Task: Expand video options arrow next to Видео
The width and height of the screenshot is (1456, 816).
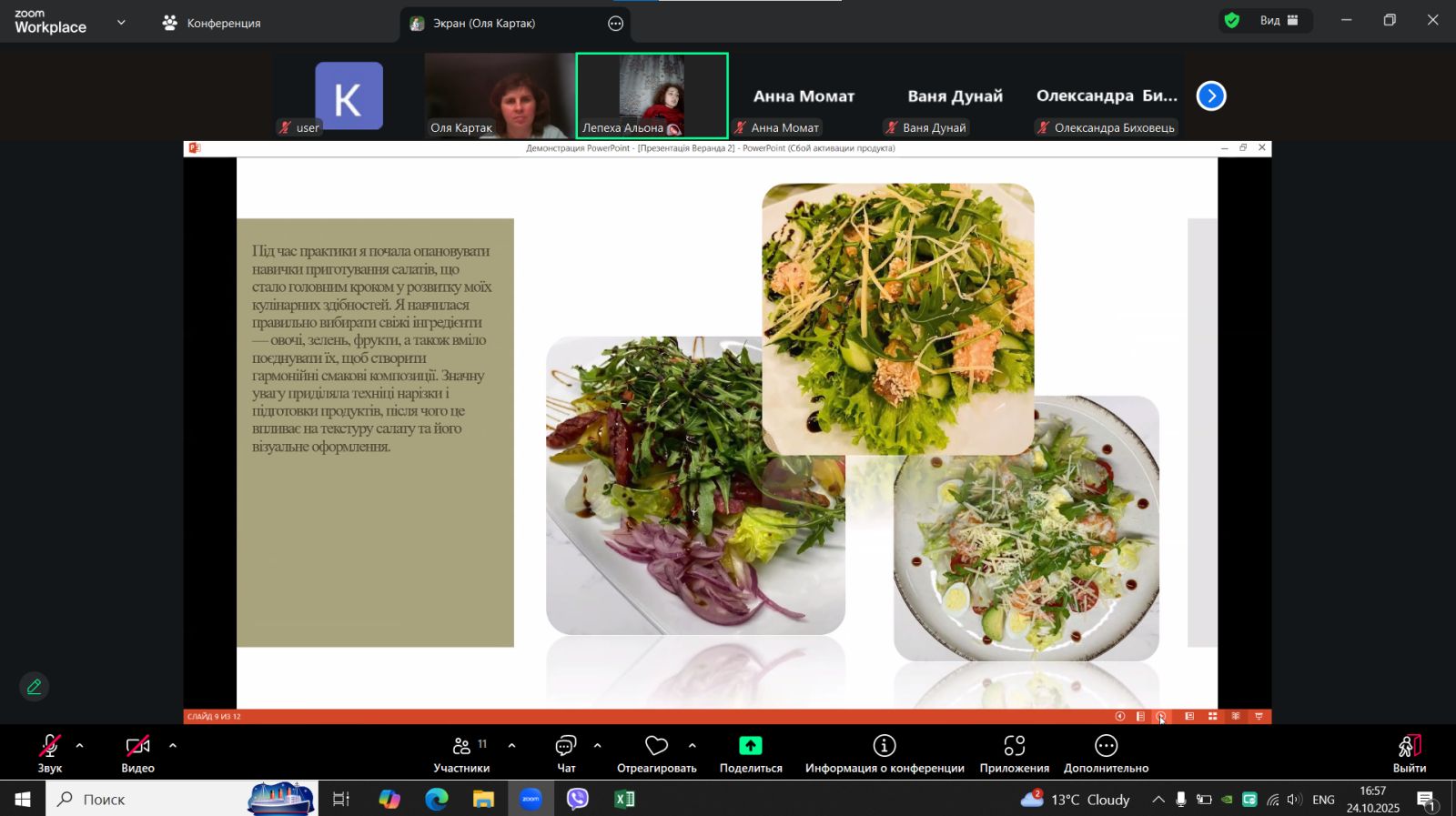Action: tap(173, 746)
